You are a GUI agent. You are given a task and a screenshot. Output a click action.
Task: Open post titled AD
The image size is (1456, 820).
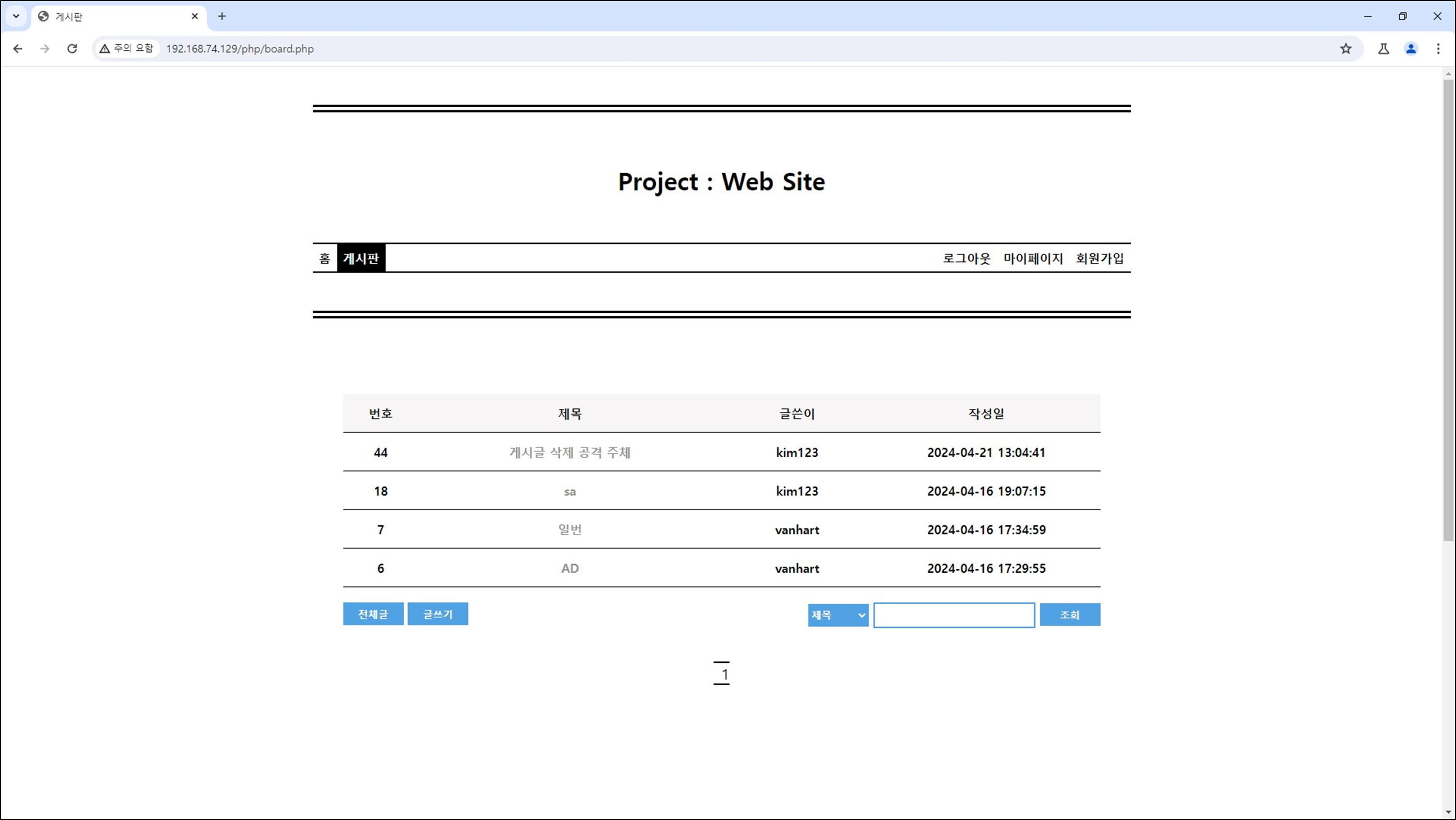point(570,568)
